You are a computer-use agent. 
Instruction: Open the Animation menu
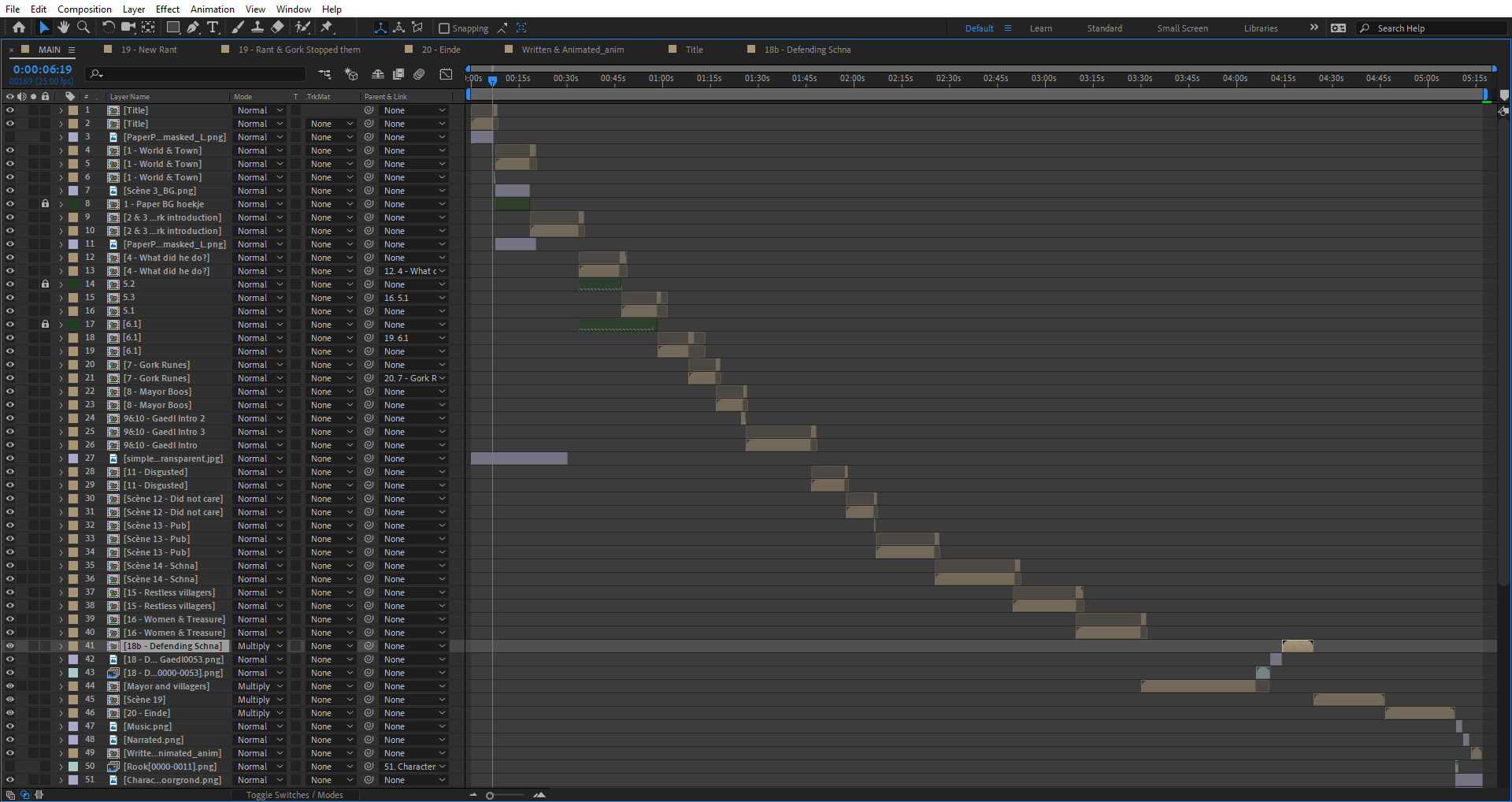(x=213, y=9)
